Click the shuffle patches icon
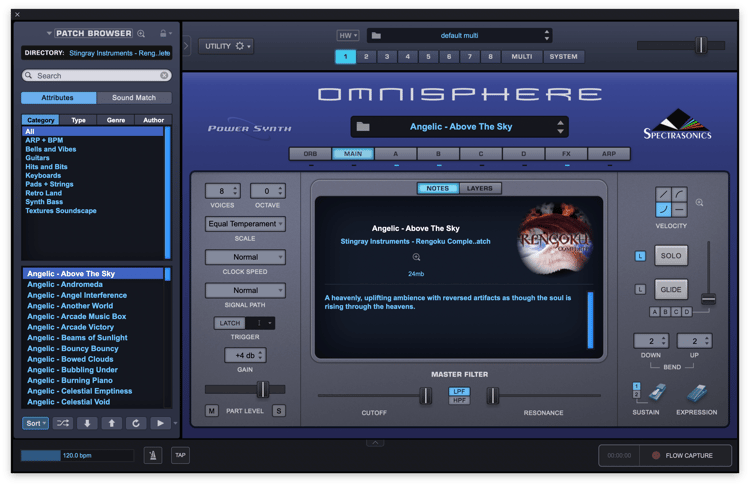The image size is (750, 486). tap(63, 423)
